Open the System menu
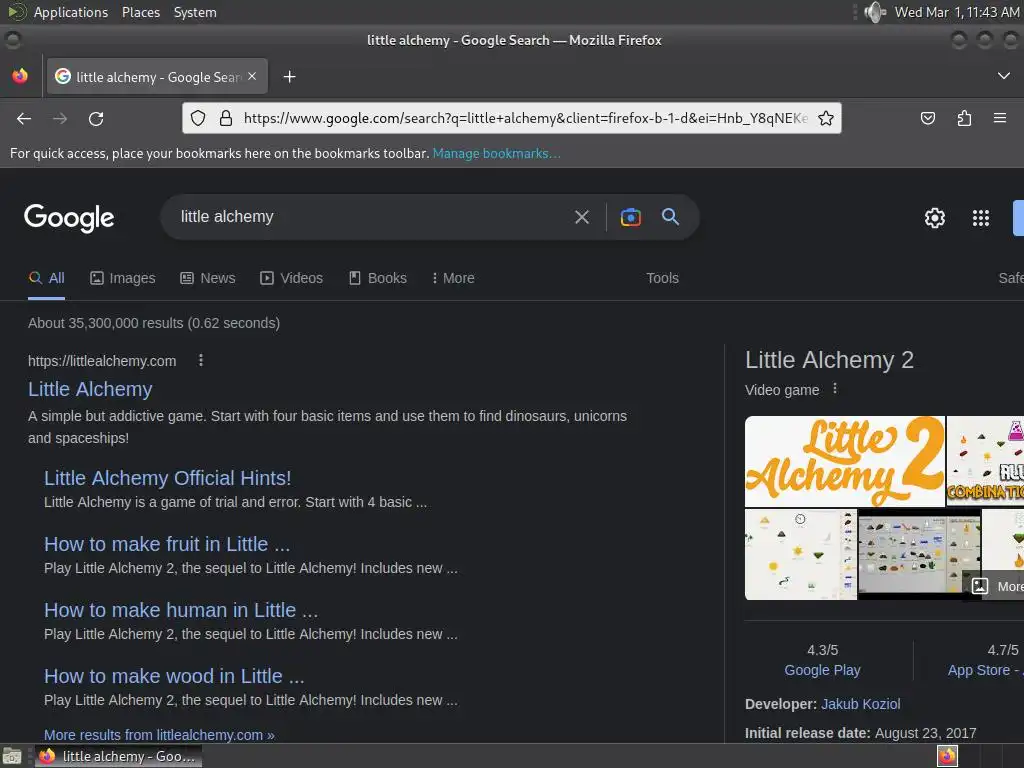Viewport: 1024px width, 768px height. [195, 12]
